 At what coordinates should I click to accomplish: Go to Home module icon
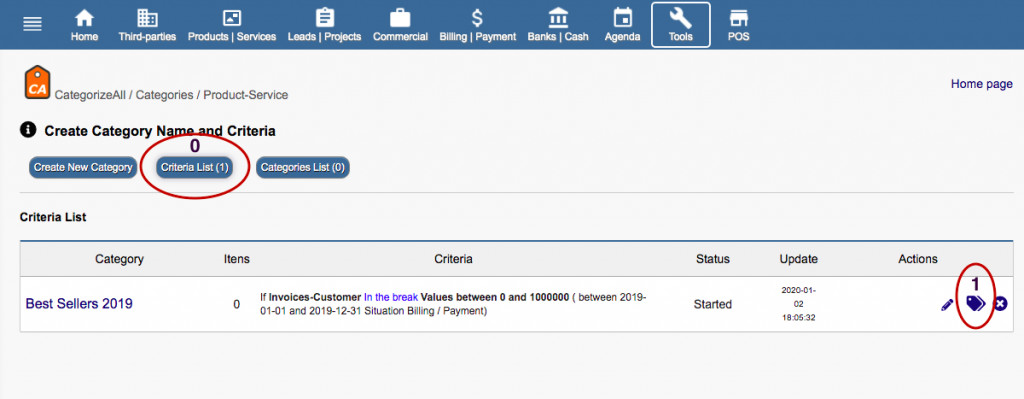[x=84, y=18]
